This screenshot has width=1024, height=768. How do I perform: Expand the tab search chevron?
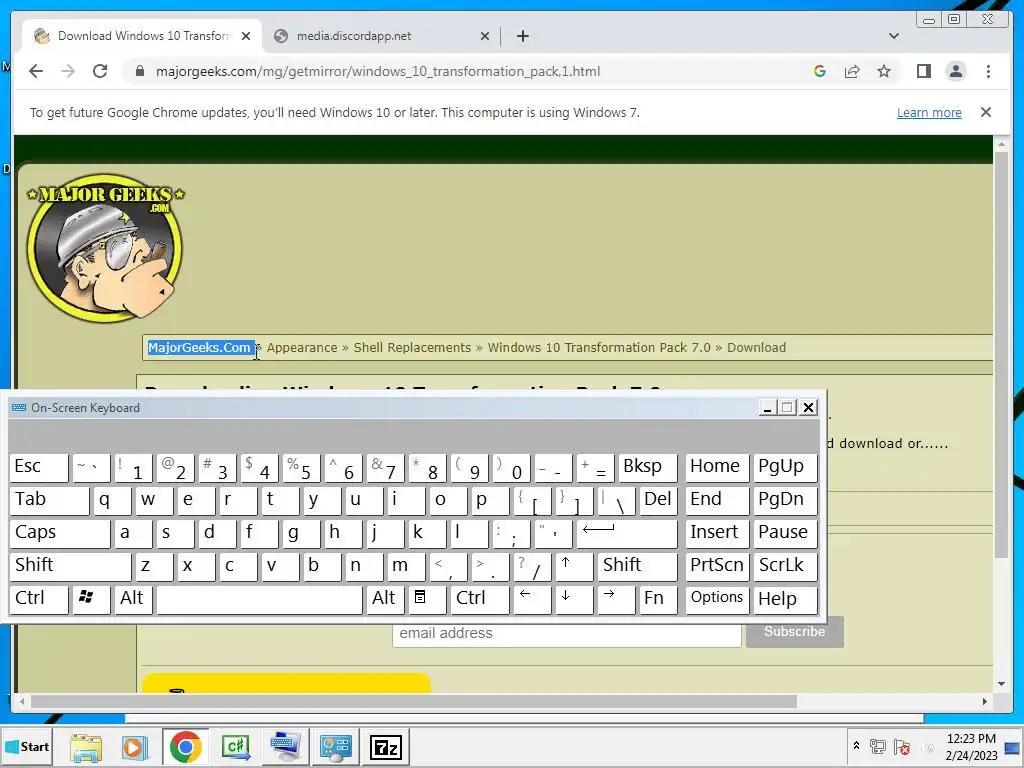pos(894,36)
